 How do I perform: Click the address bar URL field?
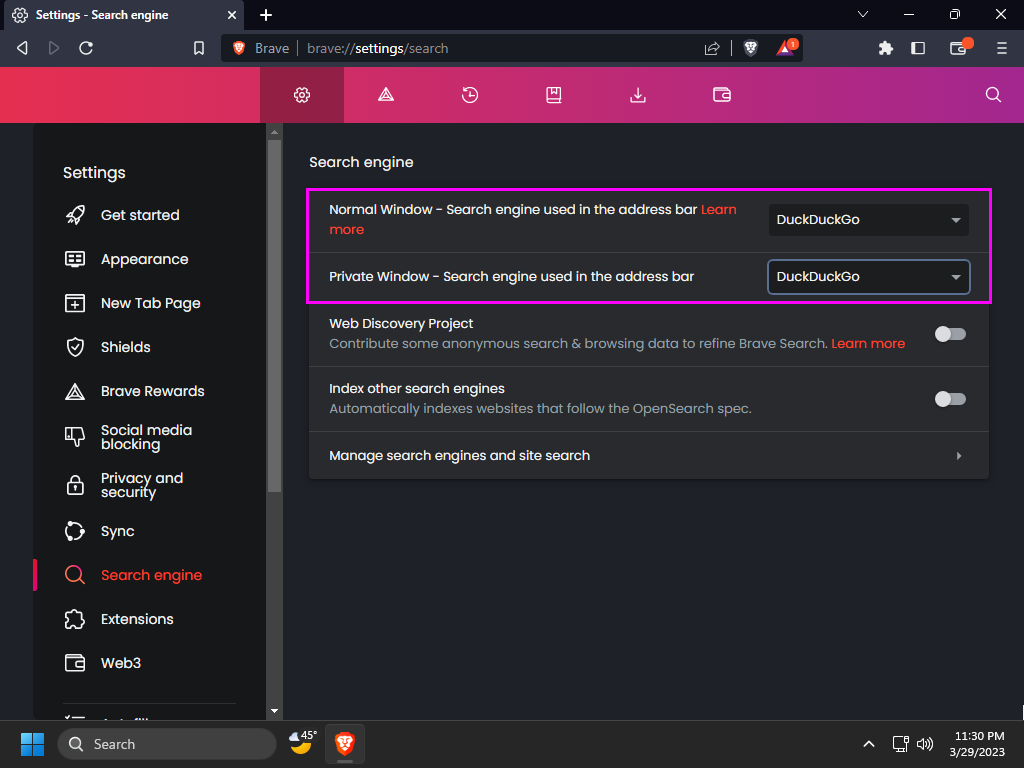tap(496, 48)
